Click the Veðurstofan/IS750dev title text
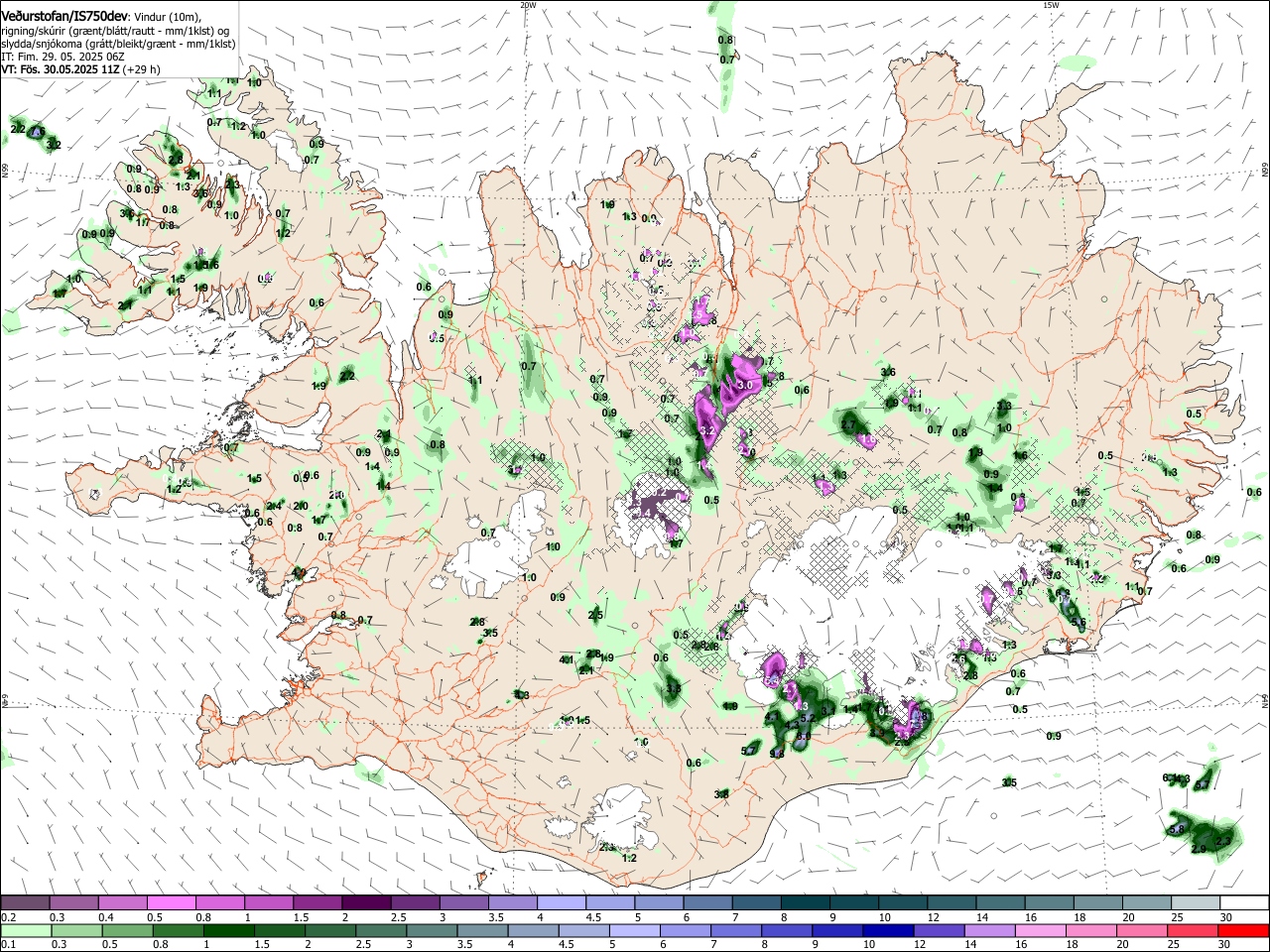Image resolution: width=1270 pixels, height=952 pixels. (64, 16)
